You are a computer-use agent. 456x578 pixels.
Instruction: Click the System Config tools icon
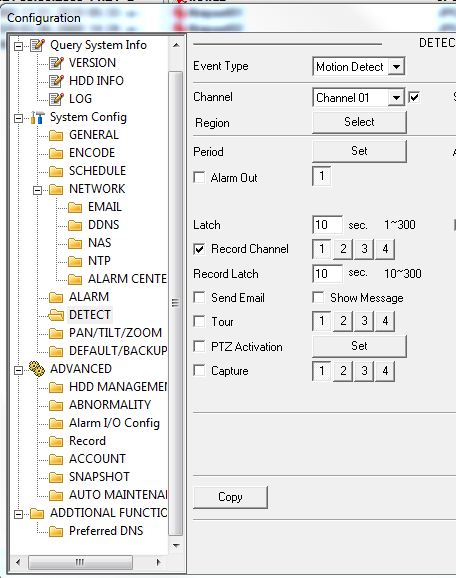click(37, 118)
